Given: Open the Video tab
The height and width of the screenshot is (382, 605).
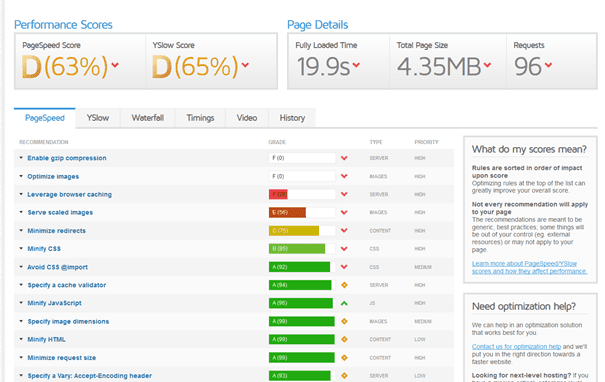Looking at the screenshot, I should point(247,118).
